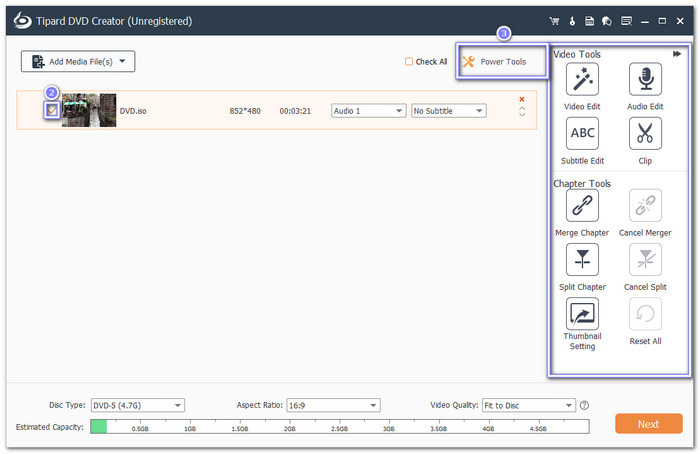The width and height of the screenshot is (700, 454).
Task: Remove DVD.iso with the red X
Action: tap(522, 99)
